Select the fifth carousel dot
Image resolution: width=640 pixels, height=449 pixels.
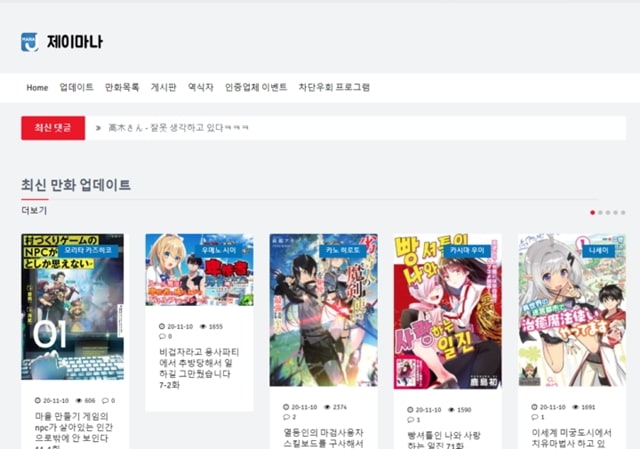click(x=623, y=213)
